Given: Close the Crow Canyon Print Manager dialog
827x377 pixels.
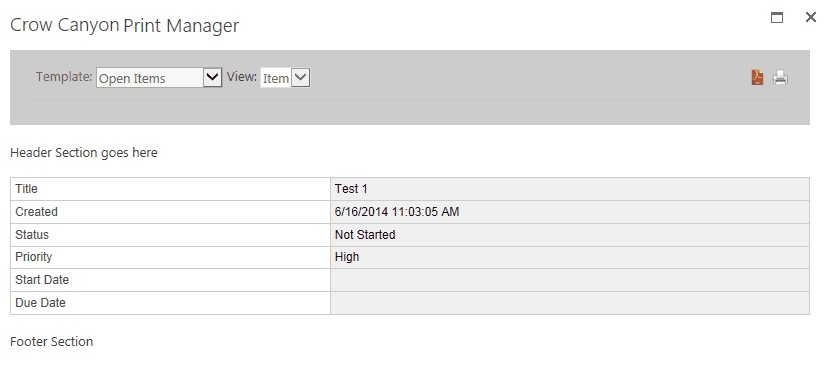Looking at the screenshot, I should [x=811, y=17].
